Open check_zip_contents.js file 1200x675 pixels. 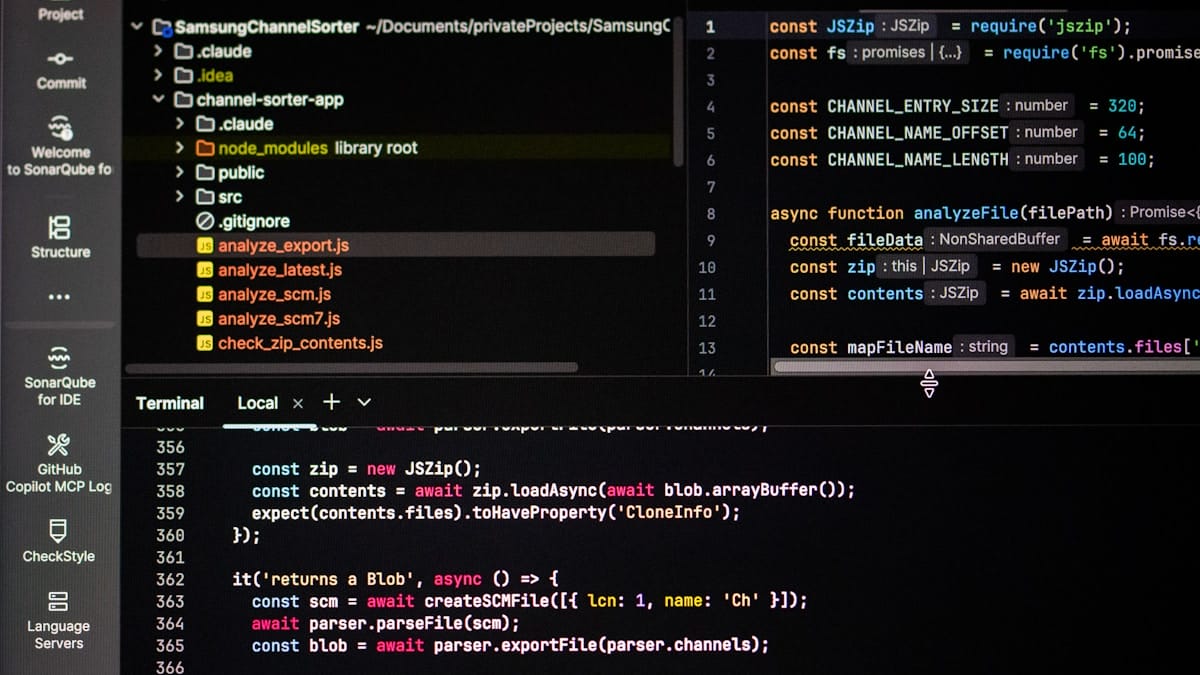tap(300, 343)
